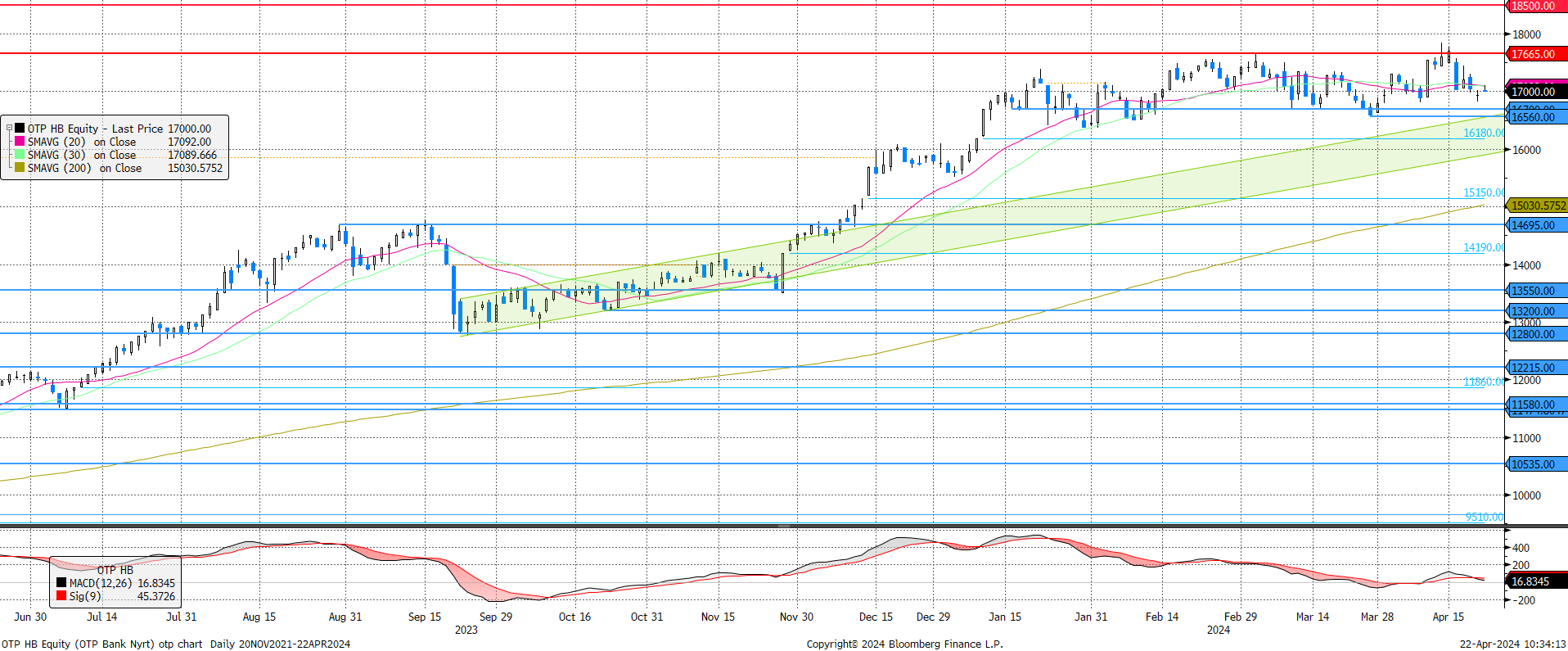Click the 'Apr 15' date axis label
This screenshot has height=651, width=1568.
click(x=1449, y=617)
